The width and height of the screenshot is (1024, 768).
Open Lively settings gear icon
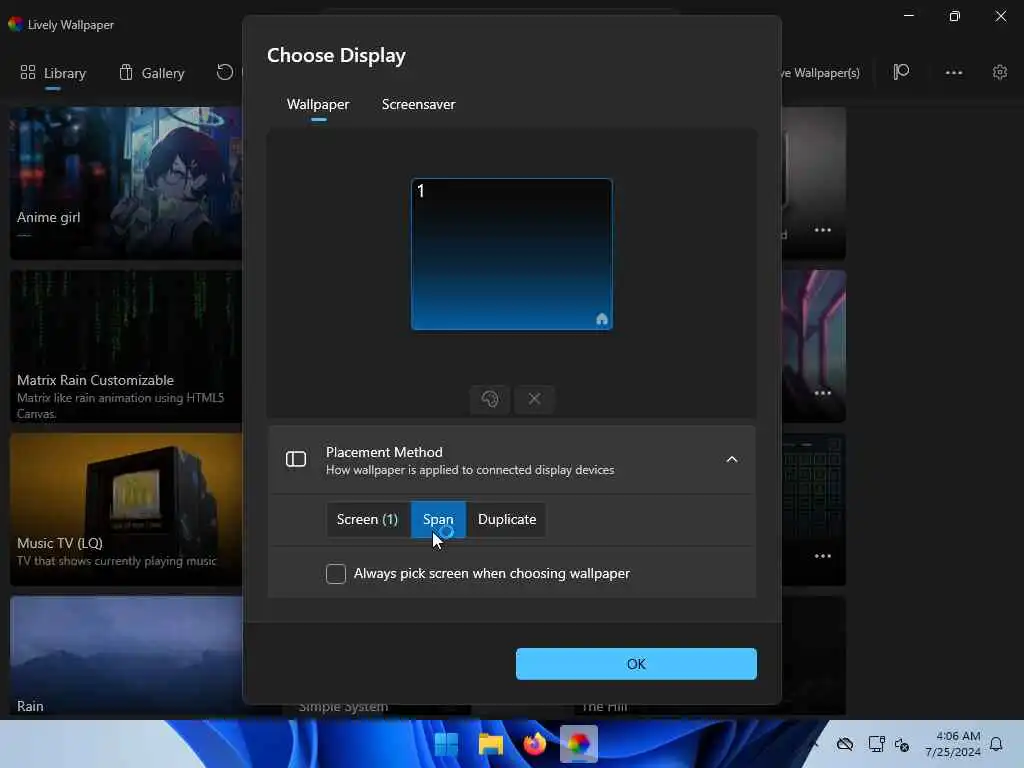pos(1000,72)
